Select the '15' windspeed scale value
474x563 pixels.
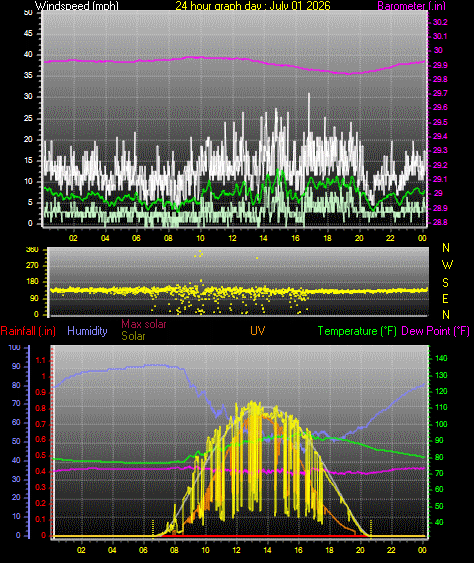[28, 160]
